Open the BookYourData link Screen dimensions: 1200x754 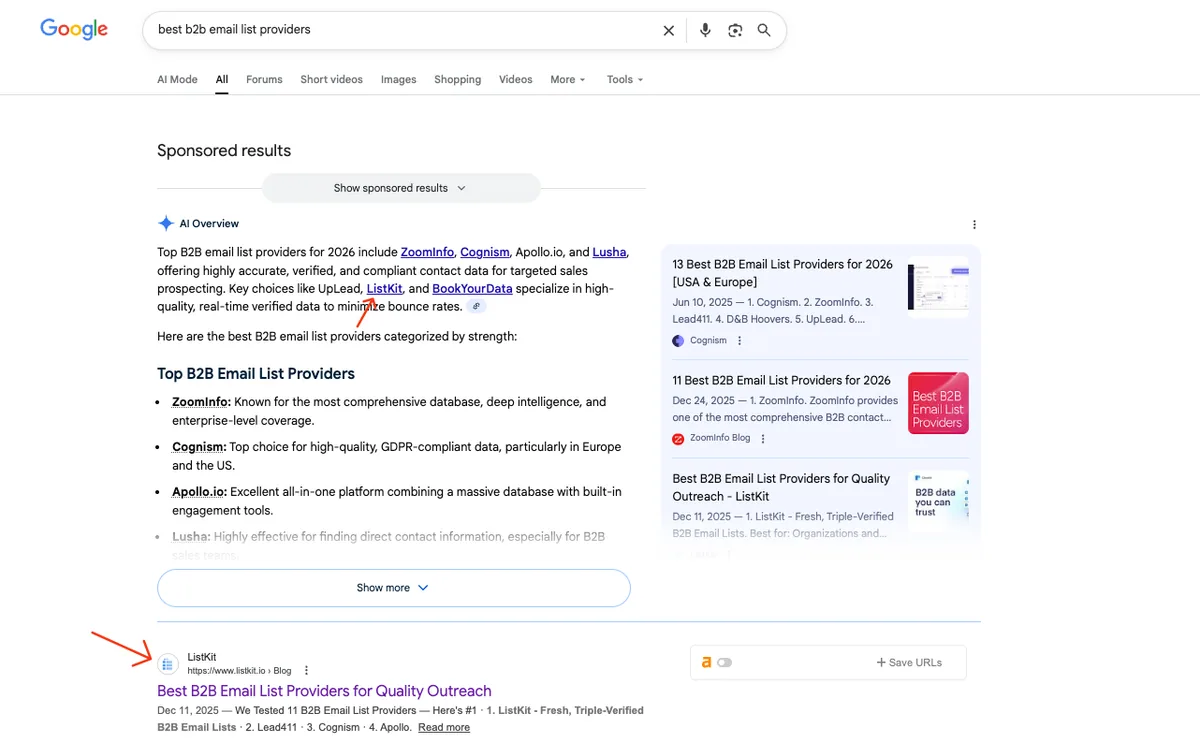coord(472,289)
